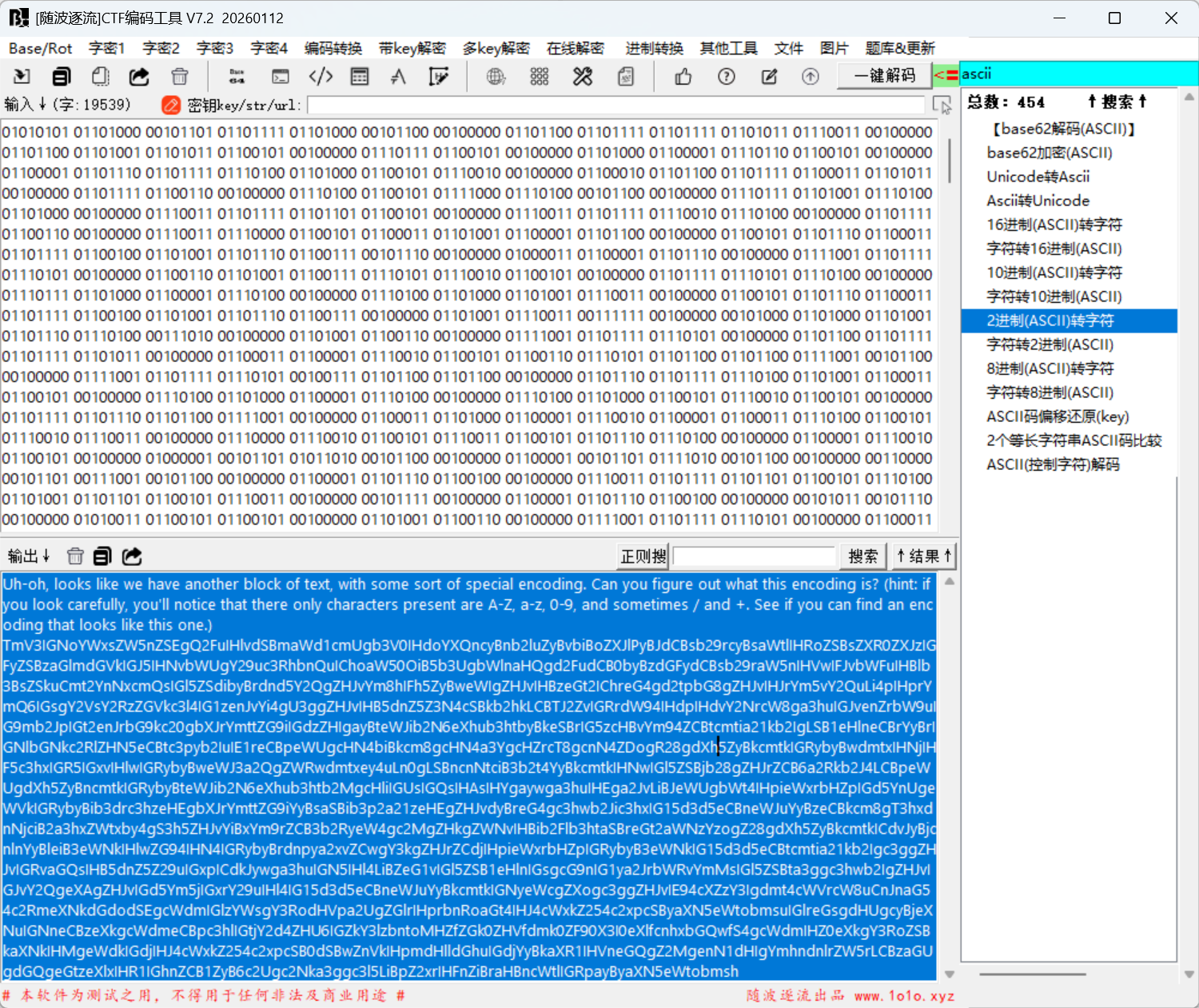
Task: Click the calculator icon in the toolbar
Action: (360, 77)
